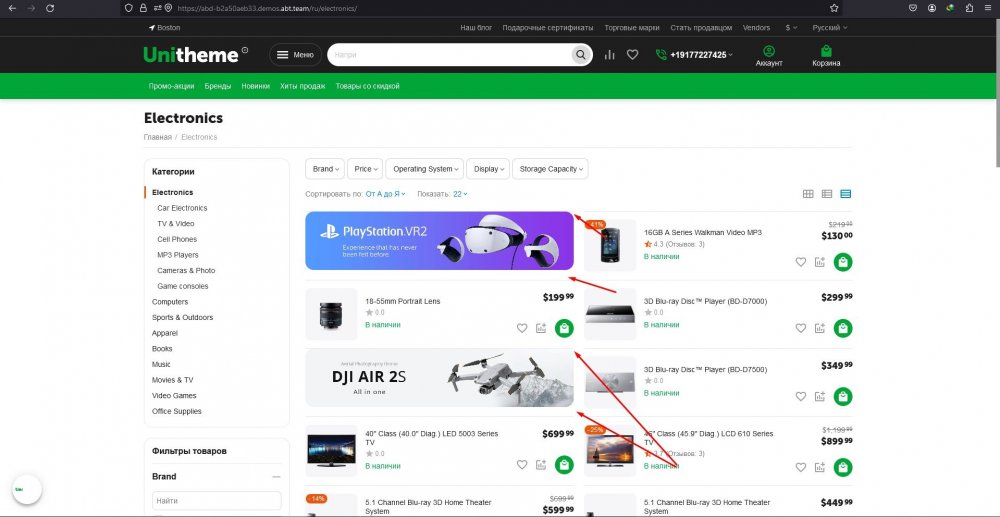Wishlist the Blu-ray Player BD-D7000

(x=801, y=328)
